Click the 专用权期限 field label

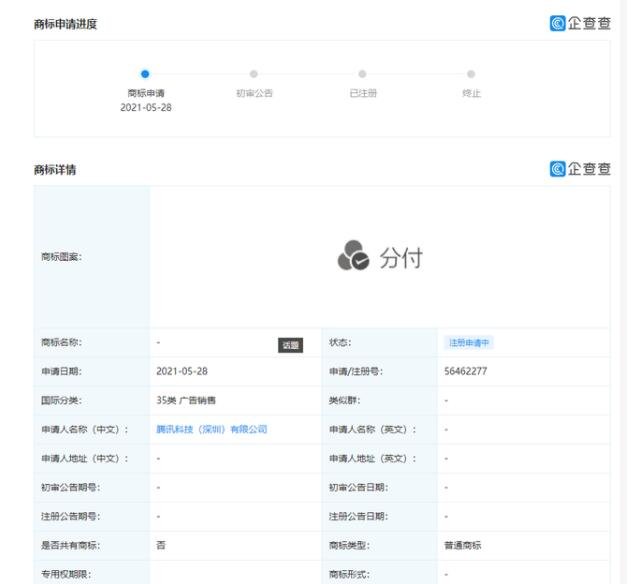point(66,574)
